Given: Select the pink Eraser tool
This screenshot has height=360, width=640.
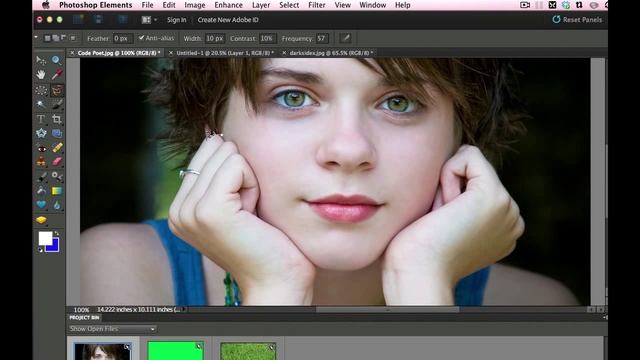Looking at the screenshot, I should pyautogui.click(x=57, y=162).
